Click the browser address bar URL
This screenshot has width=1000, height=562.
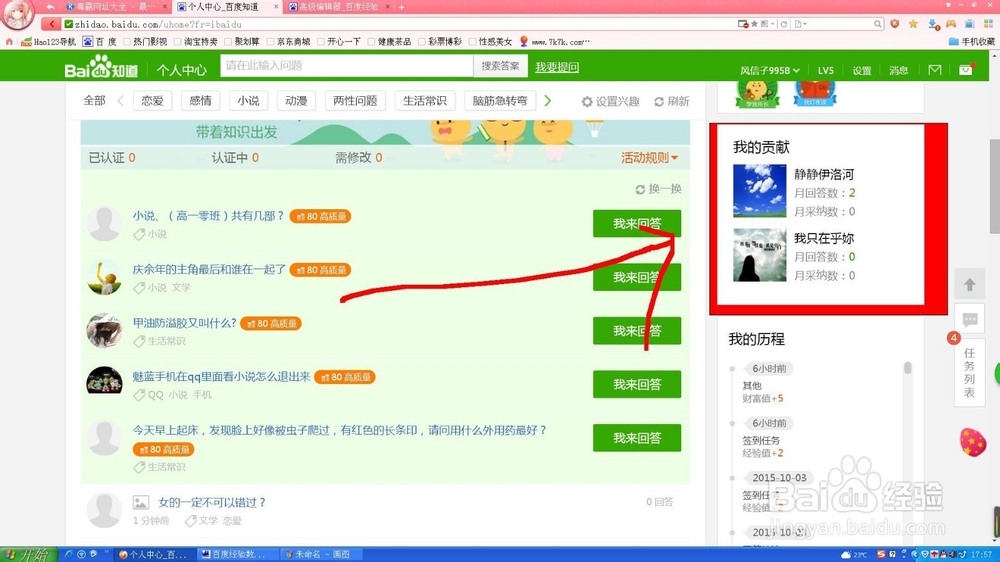[x=158, y=24]
